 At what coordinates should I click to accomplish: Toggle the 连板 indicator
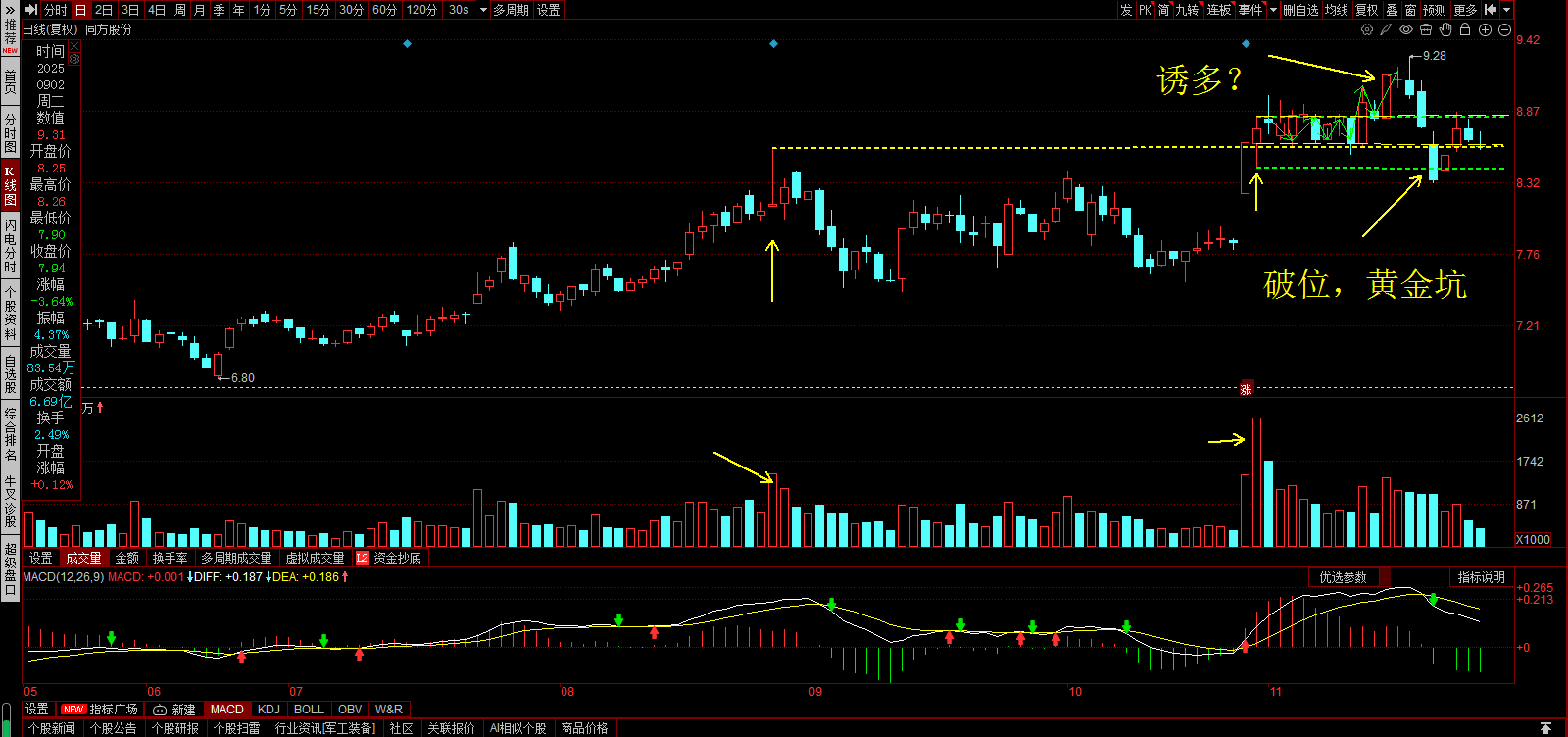(x=1219, y=10)
